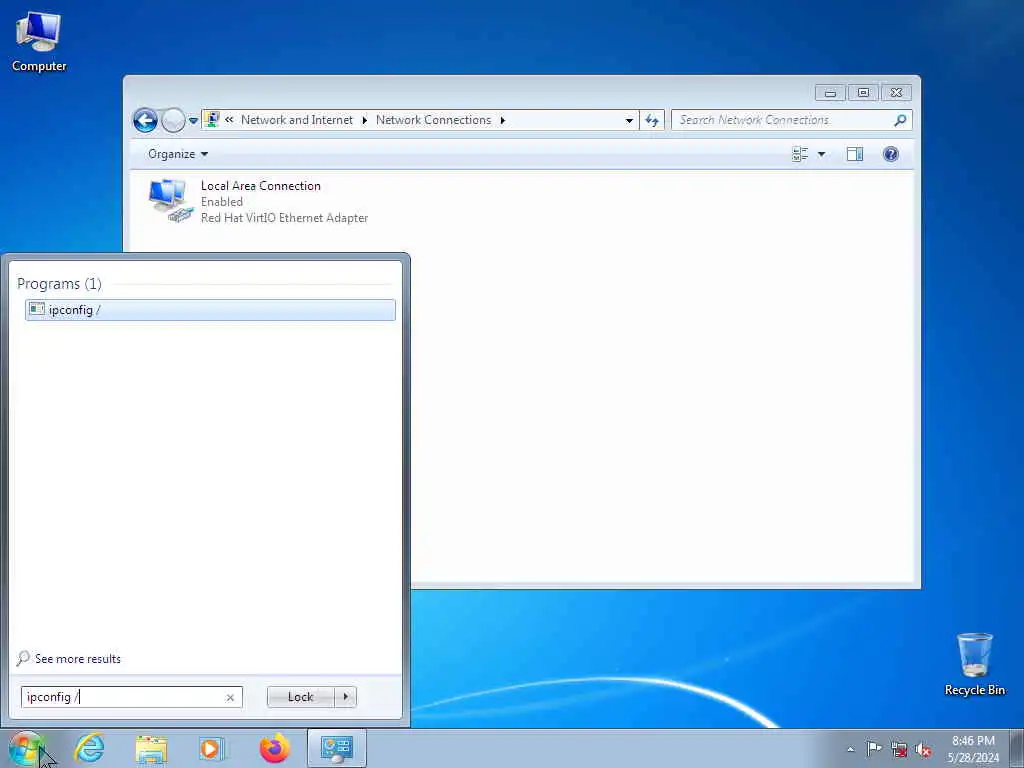The height and width of the screenshot is (768, 1024).
Task: Open the Organize menu
Action: point(178,154)
